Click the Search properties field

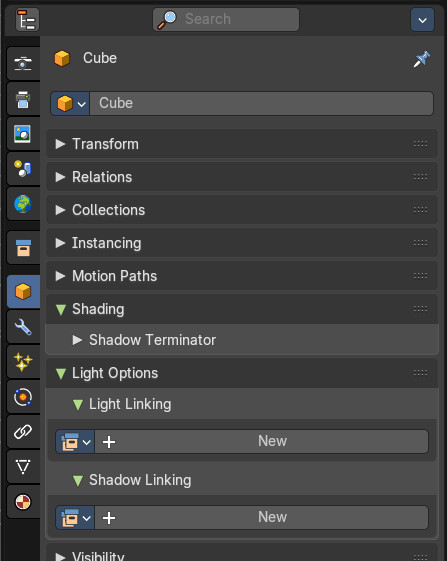pyautogui.click(x=226, y=19)
